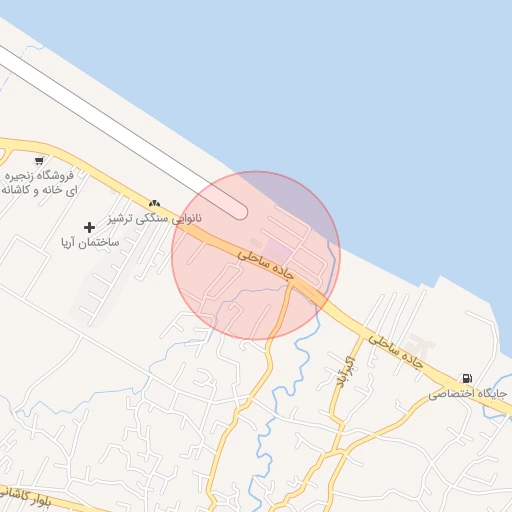Screen dimensions: 512x512
Task: Click the نانوایی سنگکی ترشیز place label
Action: coord(154,218)
